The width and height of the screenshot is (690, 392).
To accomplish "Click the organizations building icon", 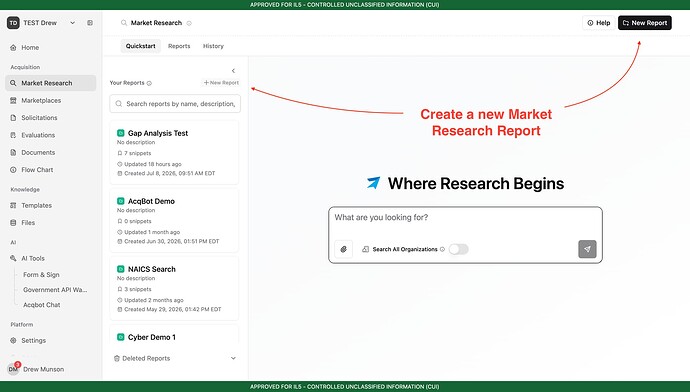I will point(365,249).
